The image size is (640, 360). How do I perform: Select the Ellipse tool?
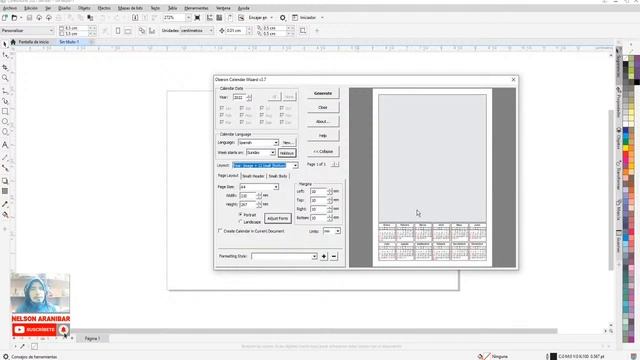click(5, 122)
